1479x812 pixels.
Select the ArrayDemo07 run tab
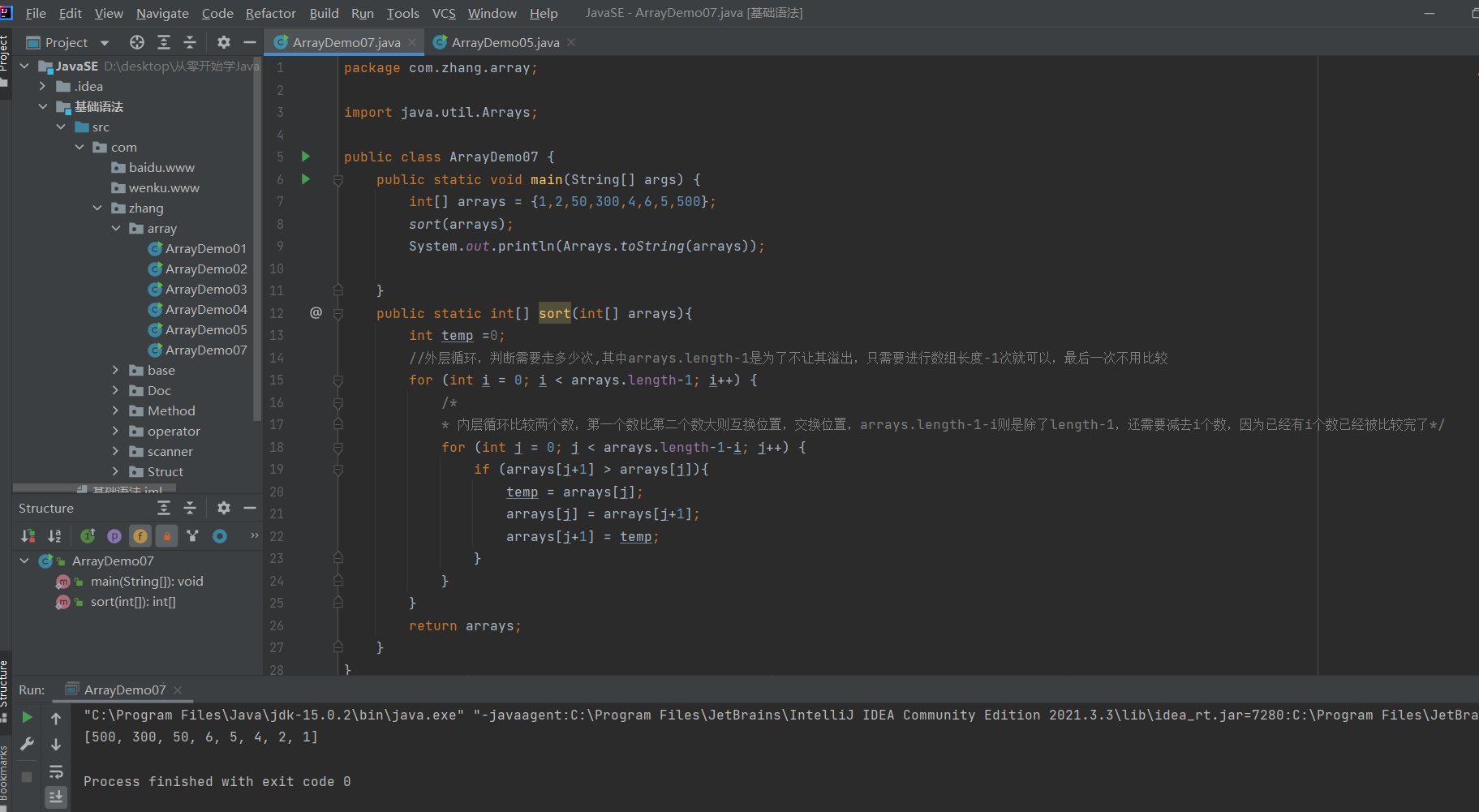(x=124, y=690)
